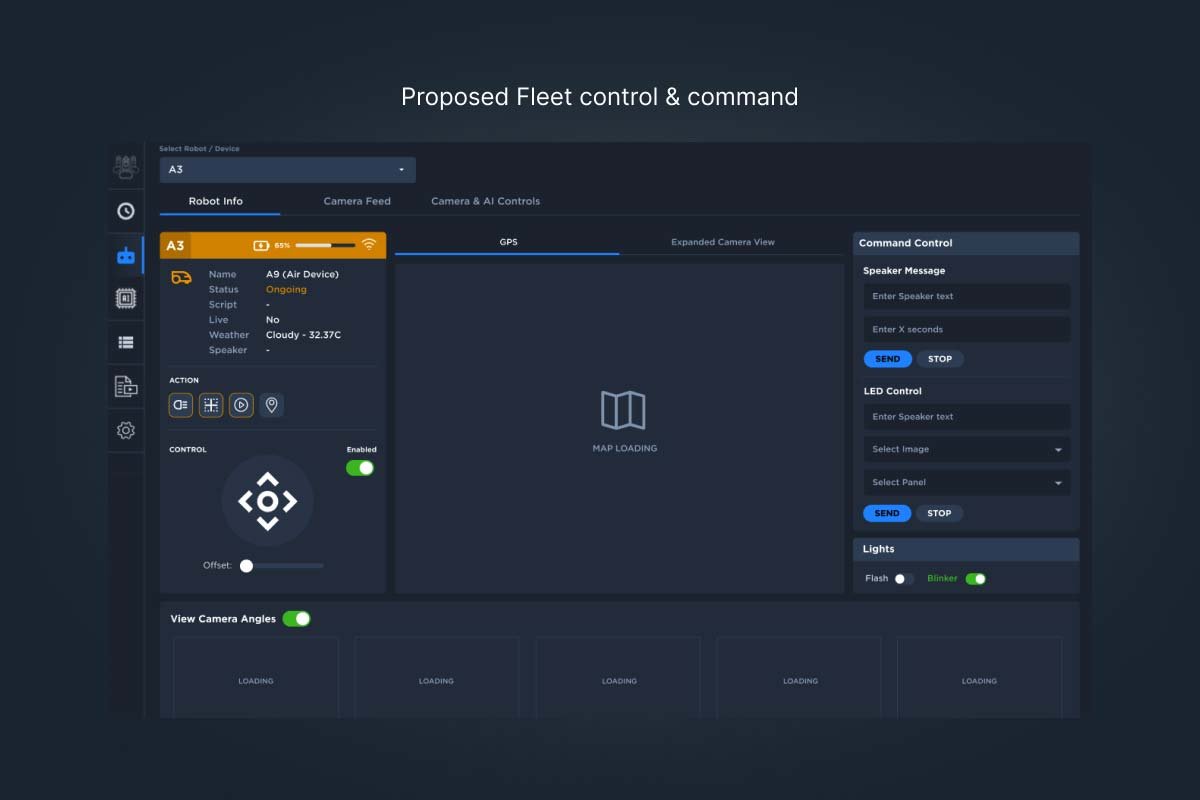Toggle View Camera Angles switch
The image size is (1200, 800).
coord(296,619)
